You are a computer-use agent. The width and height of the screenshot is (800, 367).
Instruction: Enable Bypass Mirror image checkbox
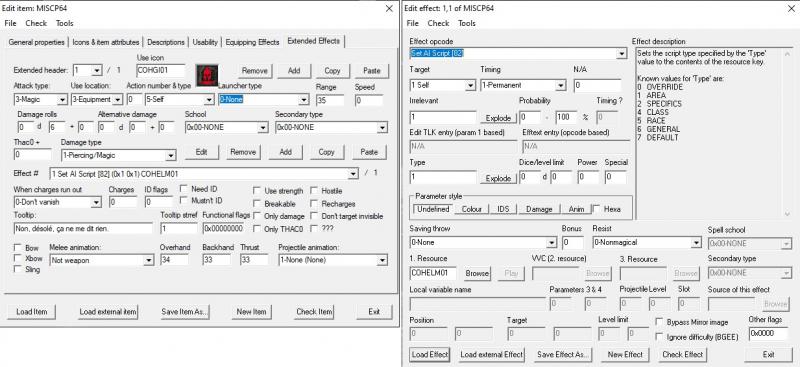[x=659, y=323]
